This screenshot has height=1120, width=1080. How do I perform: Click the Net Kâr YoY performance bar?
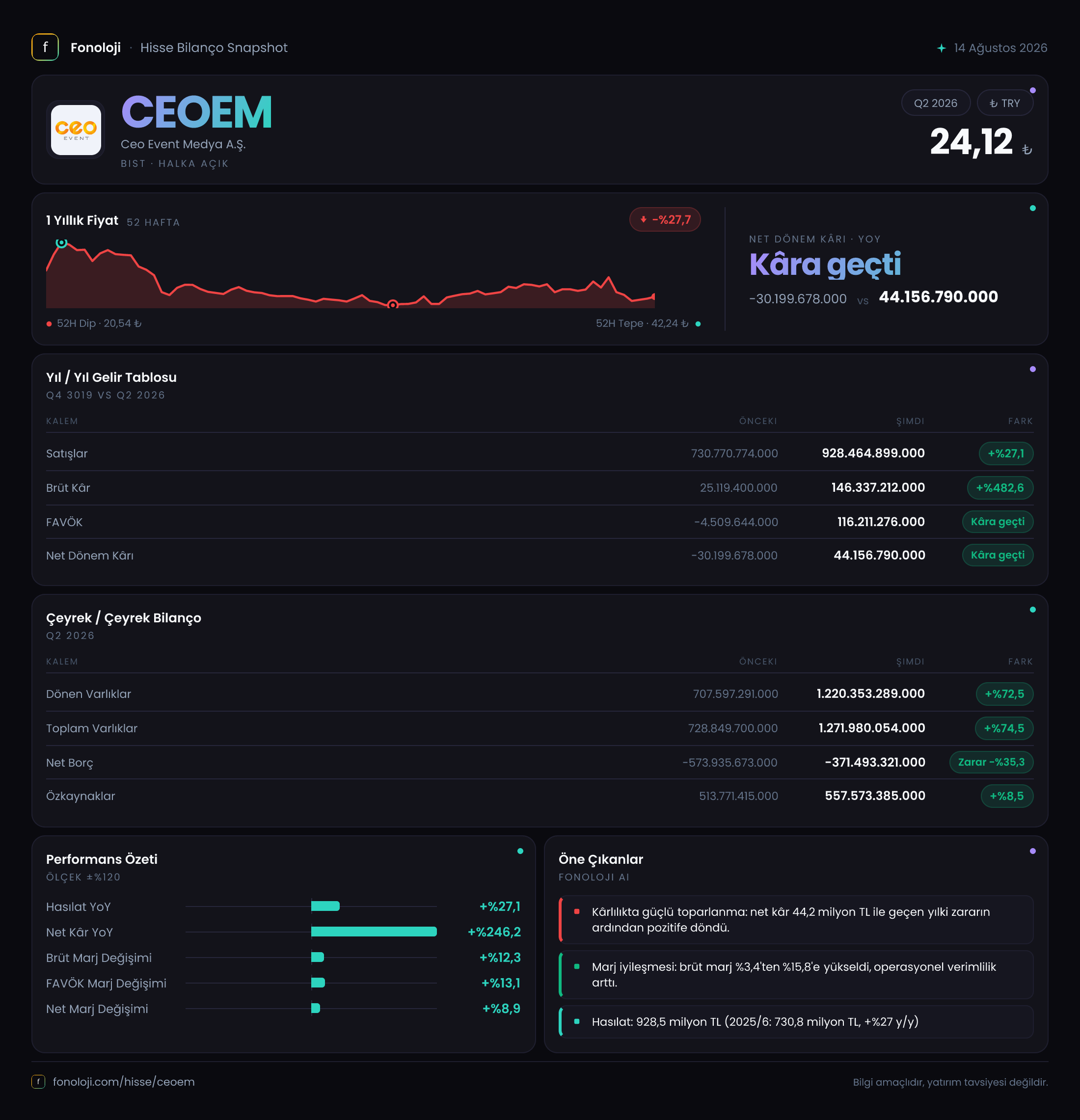(x=374, y=932)
